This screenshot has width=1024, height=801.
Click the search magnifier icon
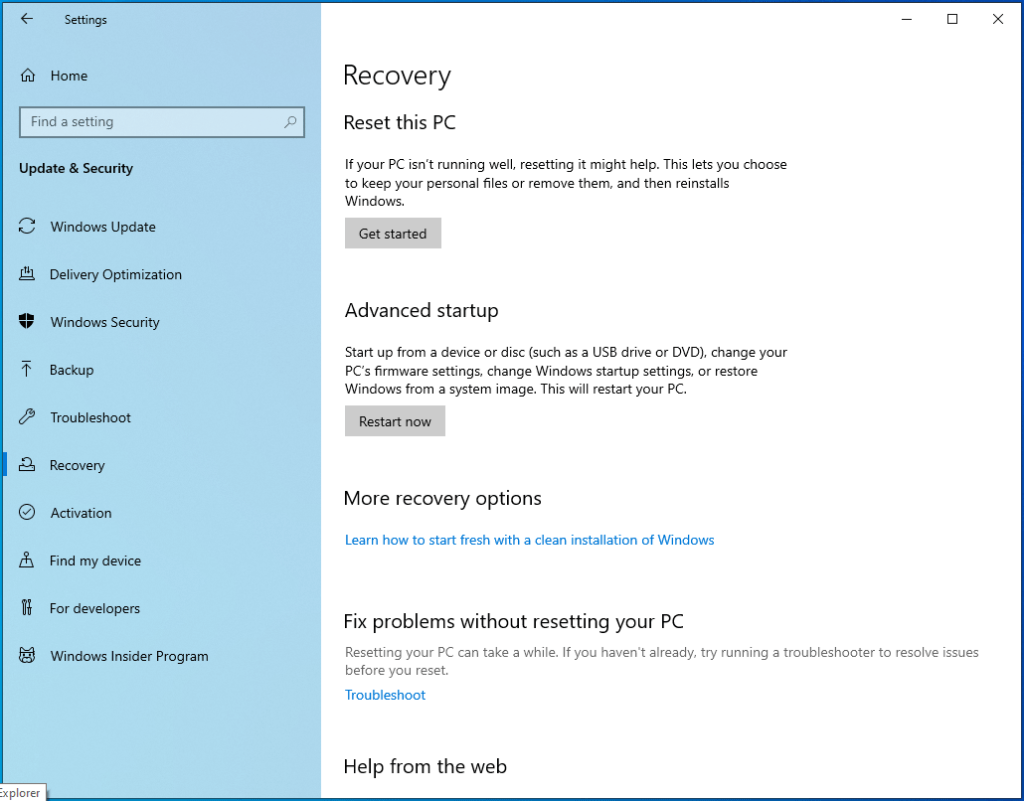pyautogui.click(x=291, y=121)
